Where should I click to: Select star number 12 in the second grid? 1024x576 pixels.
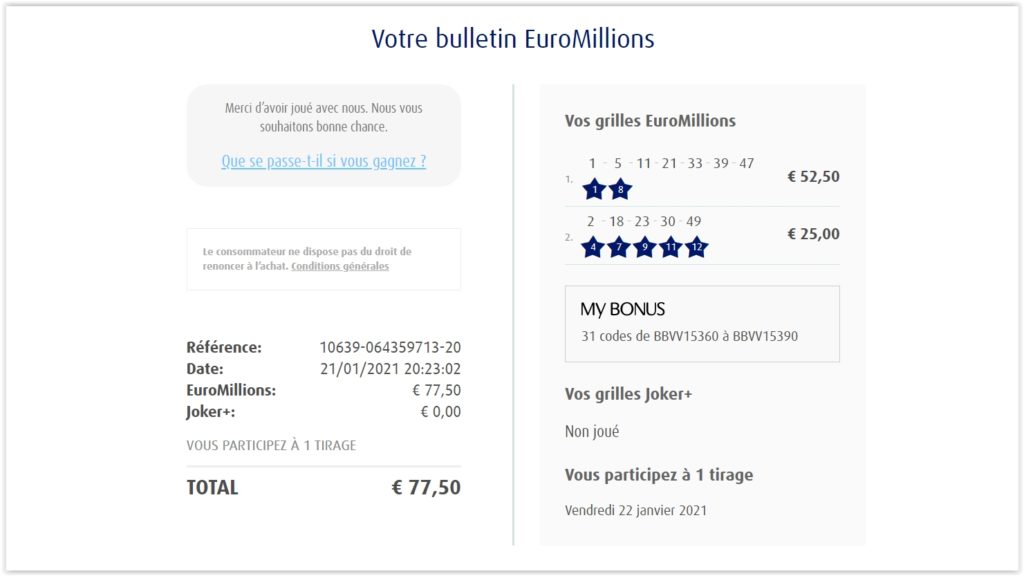pos(697,247)
